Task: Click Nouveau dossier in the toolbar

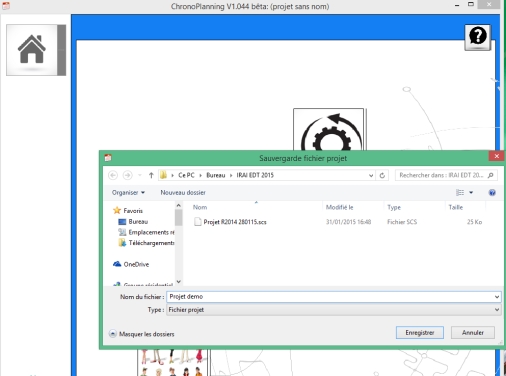Action: (x=183, y=193)
